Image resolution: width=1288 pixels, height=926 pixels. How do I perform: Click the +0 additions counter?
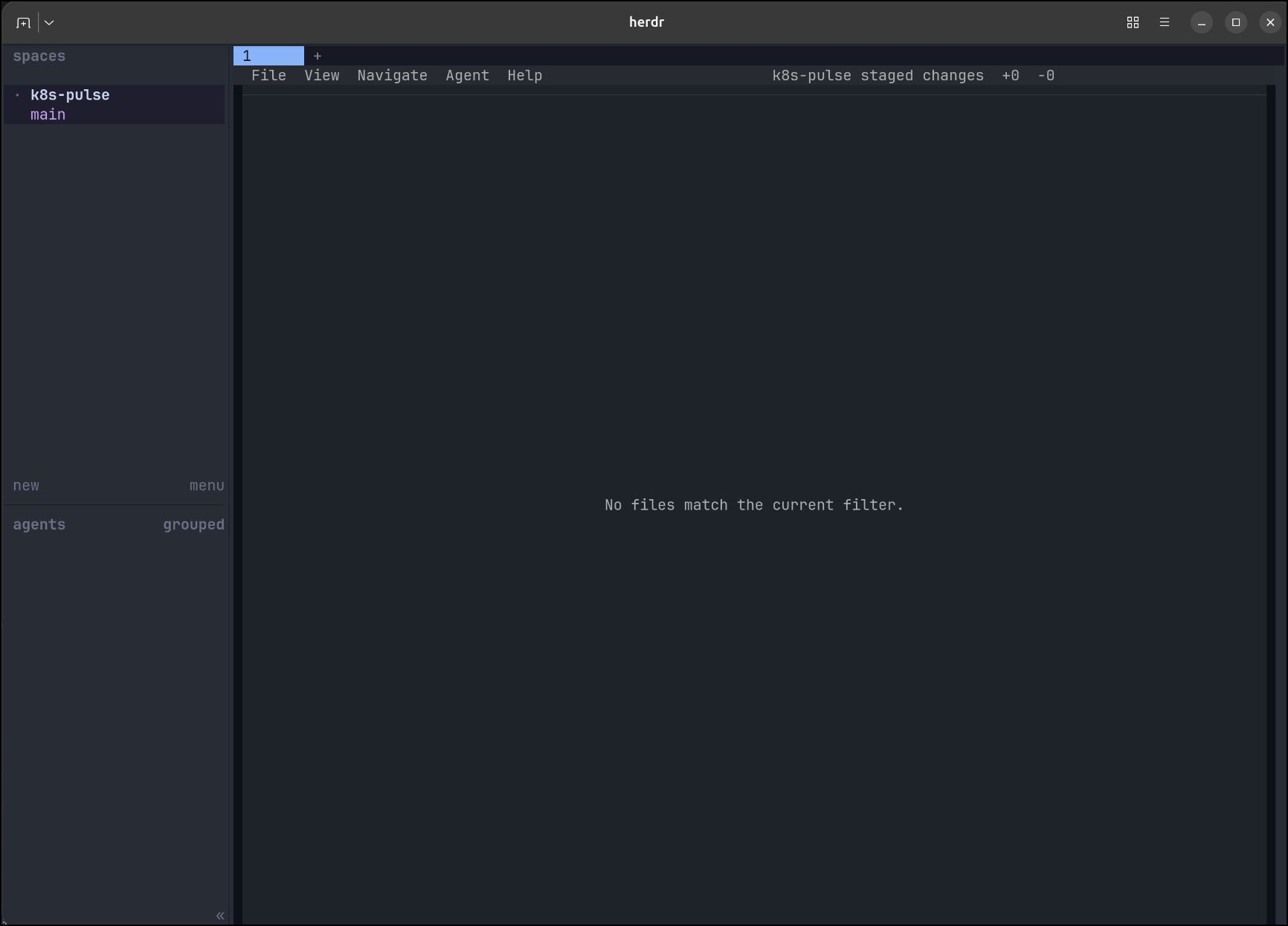(1011, 76)
